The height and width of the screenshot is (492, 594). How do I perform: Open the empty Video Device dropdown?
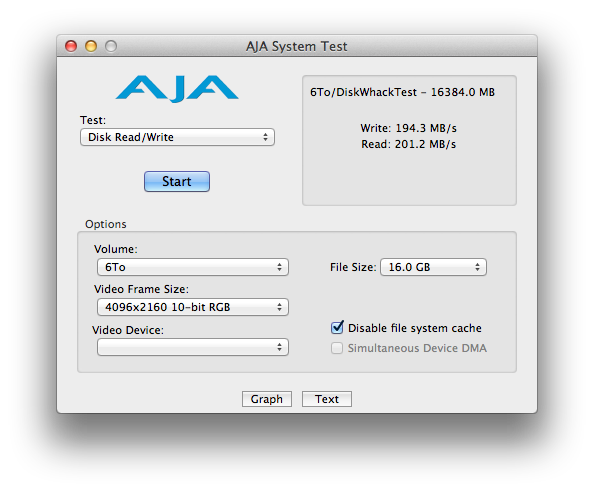pyautogui.click(x=193, y=347)
